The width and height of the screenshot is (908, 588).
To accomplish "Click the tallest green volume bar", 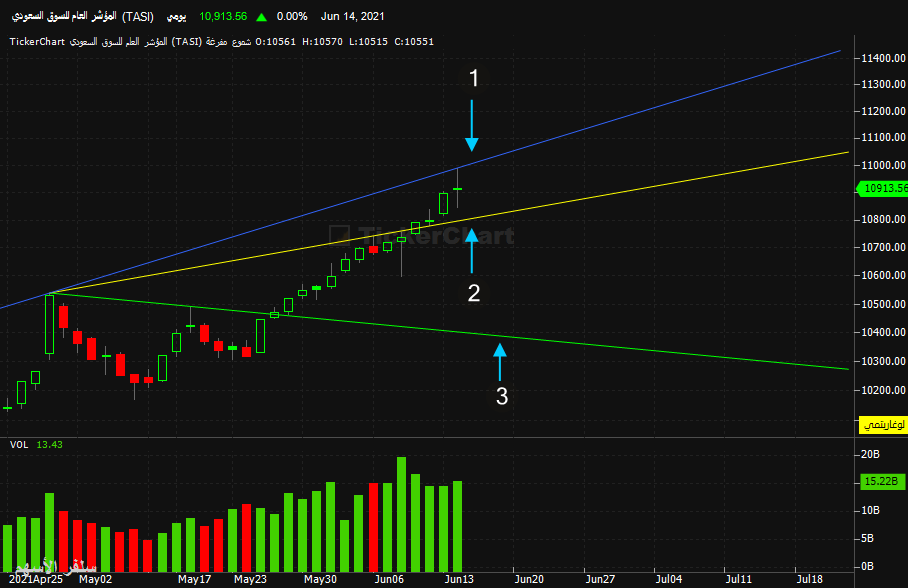I will 401,514.
